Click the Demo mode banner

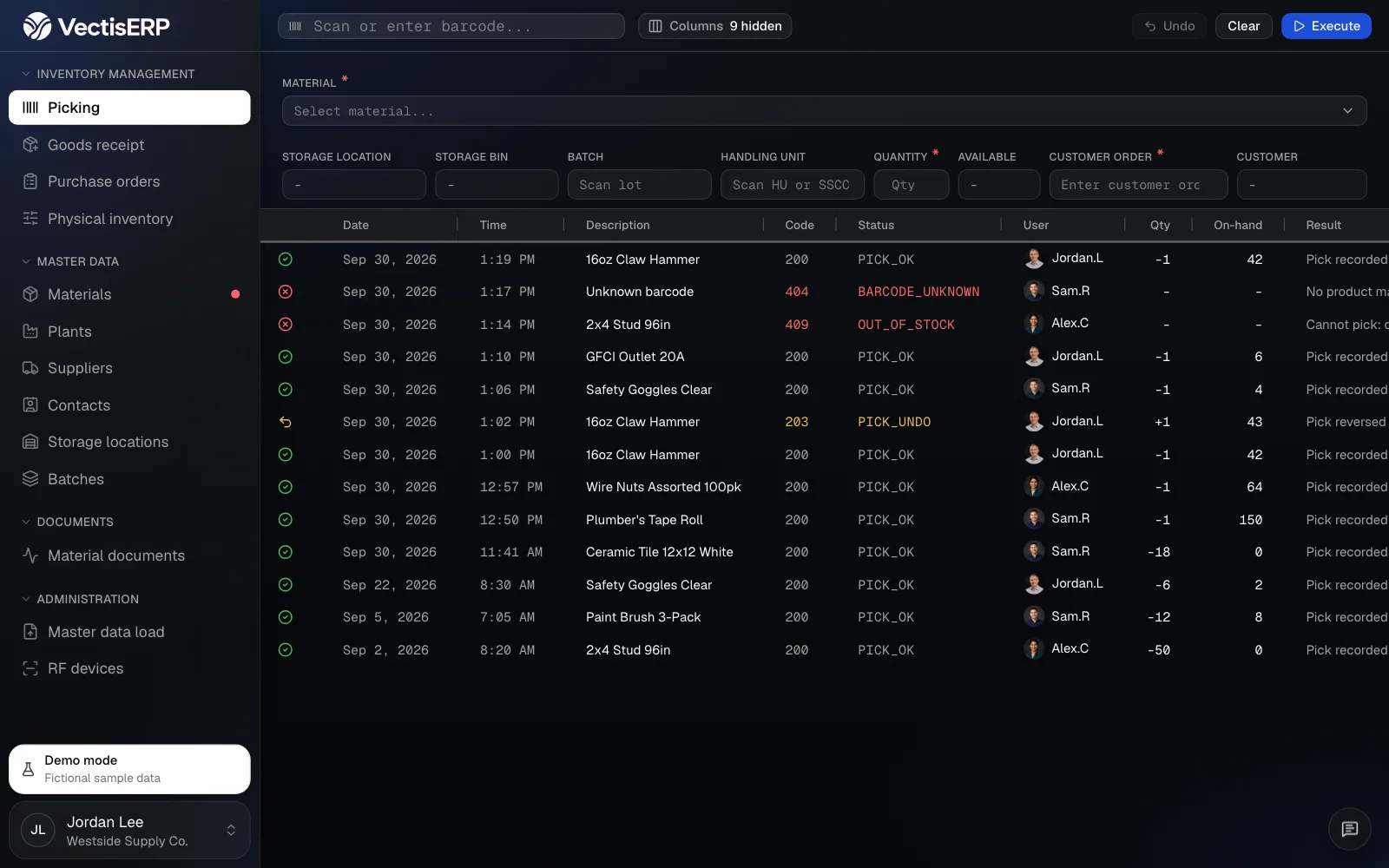[x=129, y=769]
